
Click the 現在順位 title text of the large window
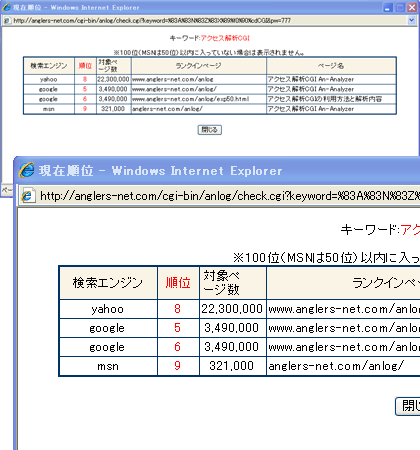[66, 171]
